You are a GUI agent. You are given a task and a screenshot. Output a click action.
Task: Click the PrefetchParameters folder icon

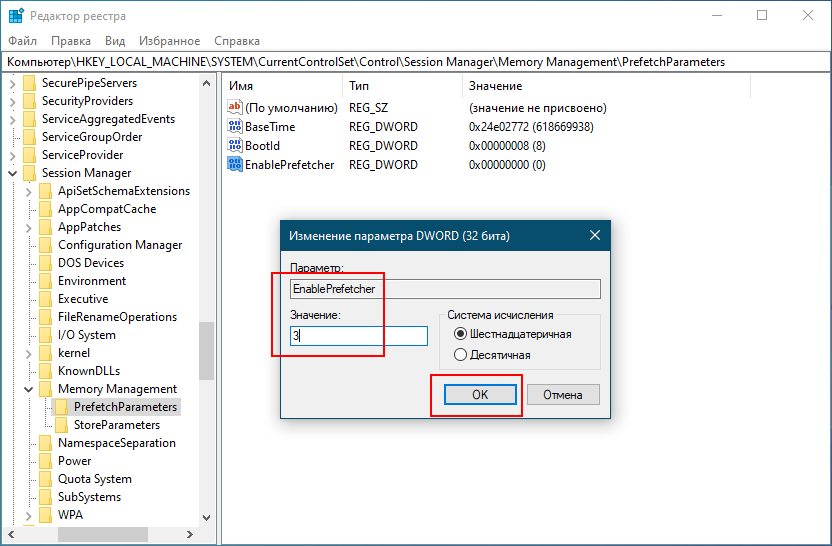pyautogui.click(x=62, y=407)
